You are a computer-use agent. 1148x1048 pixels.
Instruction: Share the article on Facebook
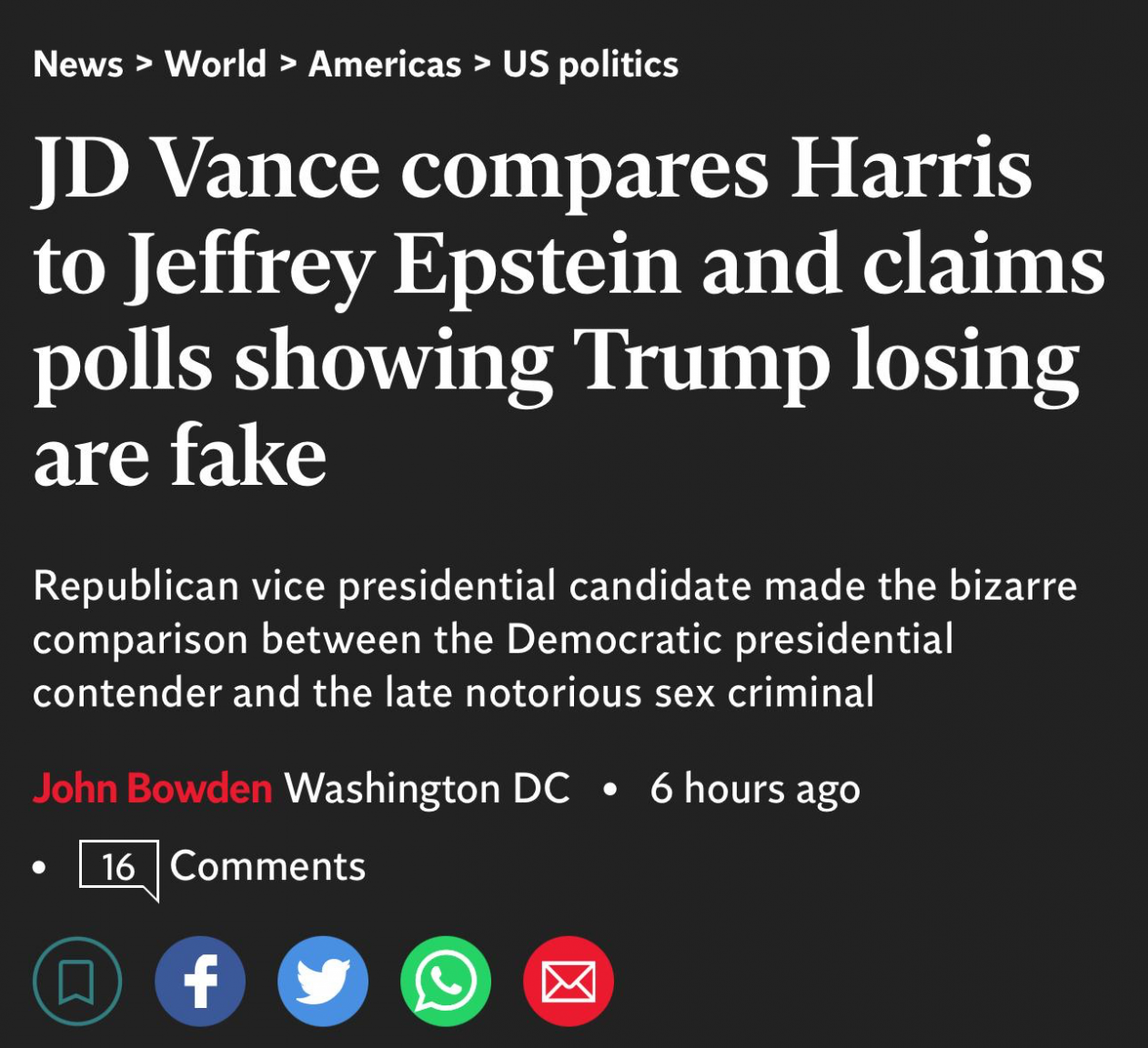coord(200,982)
